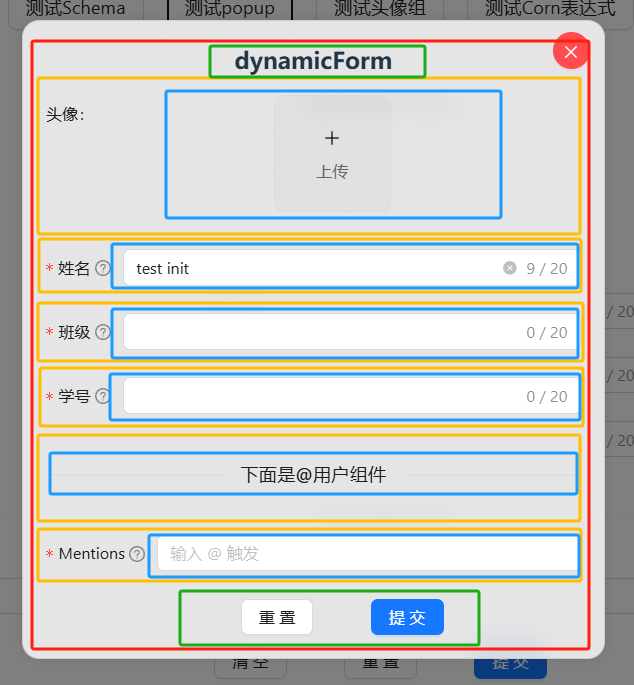Switch to the 测试头像组 tab
Screen dimensions: 634x685
pyautogui.click(x=380, y=9)
